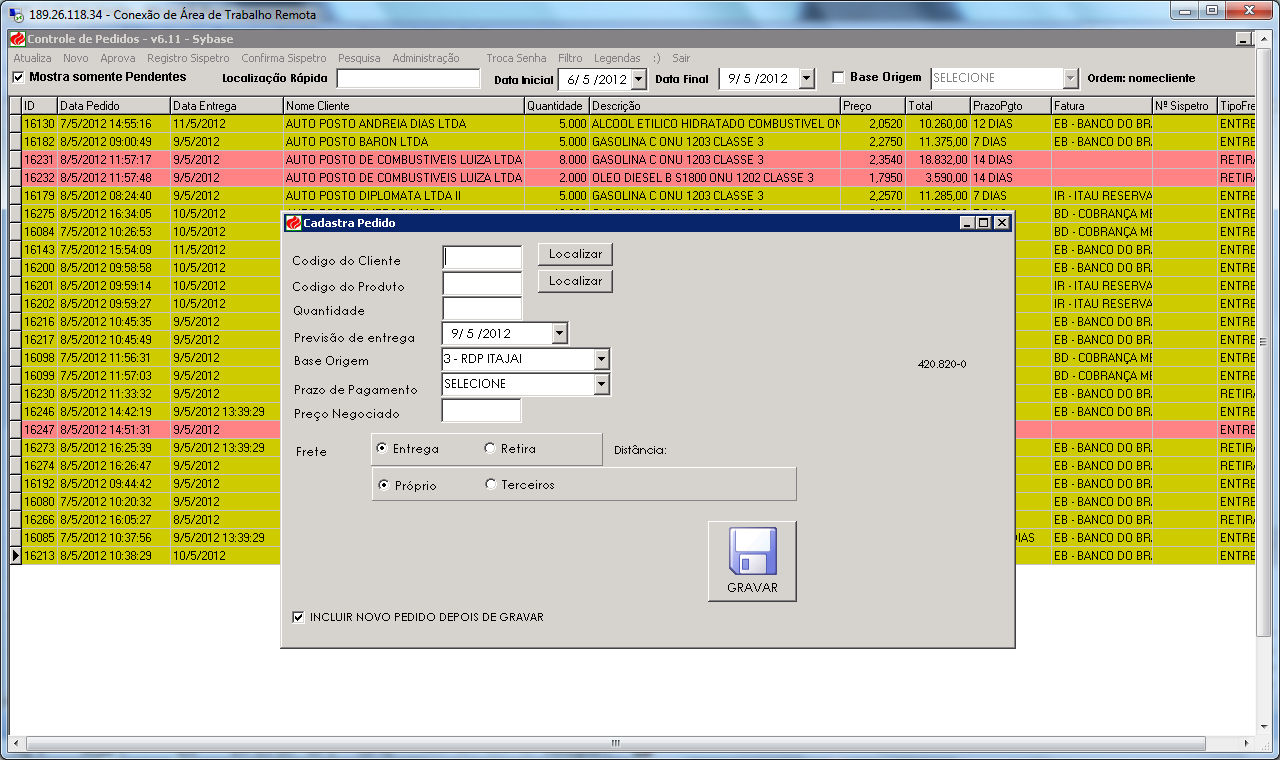Sort by the Nome Cliente column header
Viewport: 1280px width, 760px height.
403,105
